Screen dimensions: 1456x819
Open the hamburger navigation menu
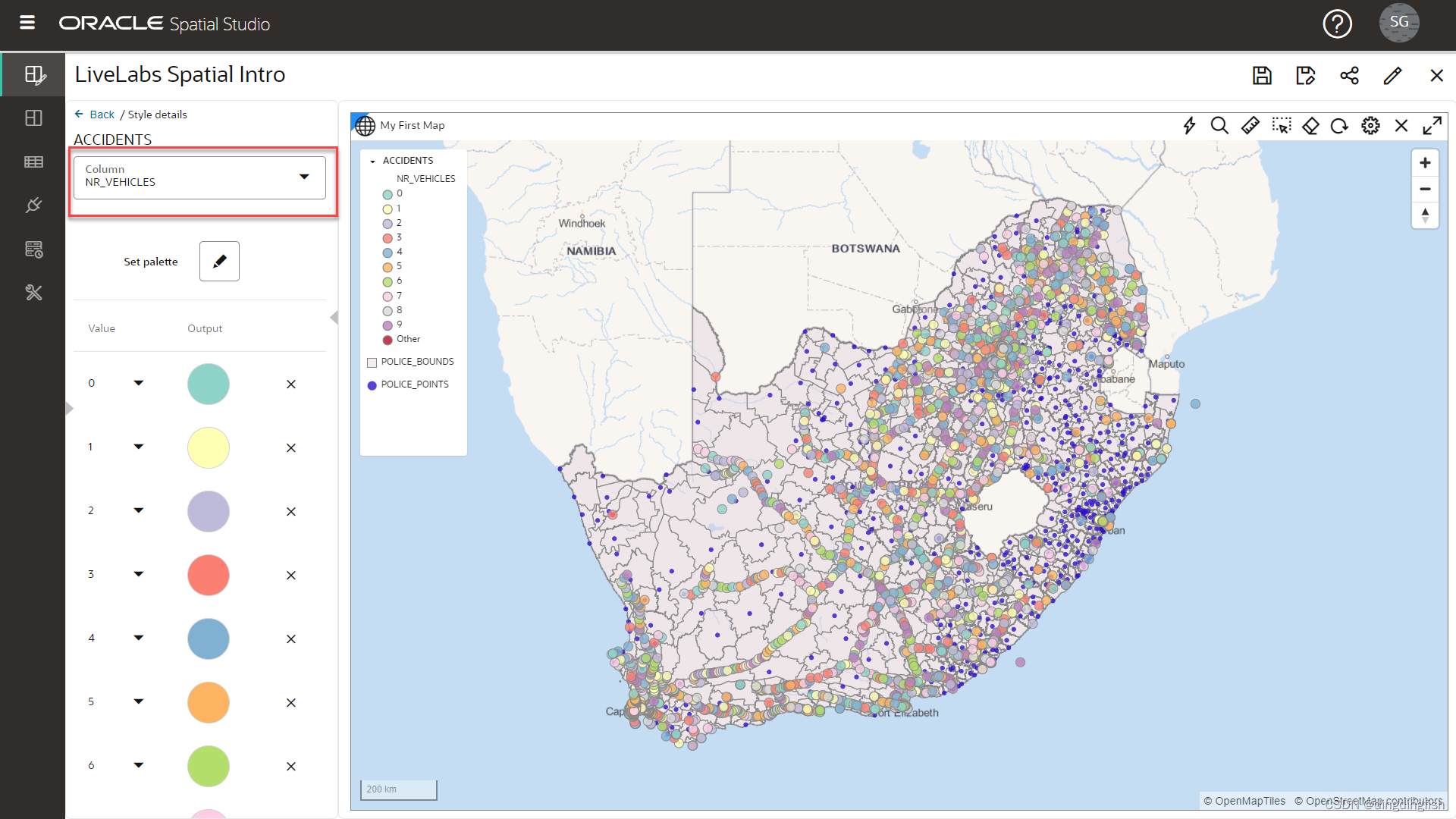tap(27, 23)
